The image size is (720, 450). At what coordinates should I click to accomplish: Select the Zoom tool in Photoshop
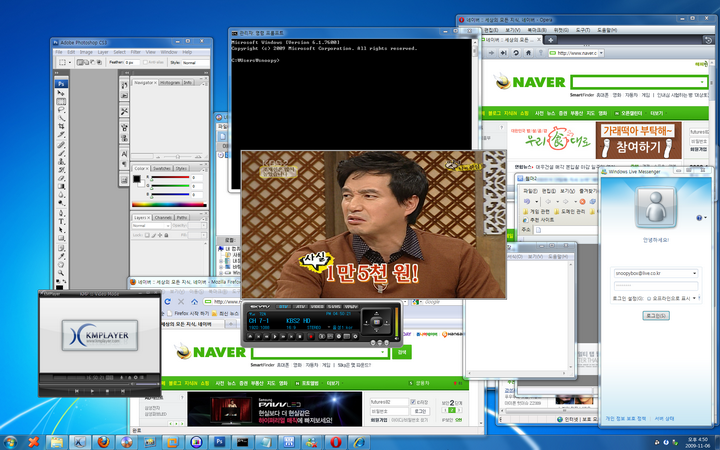pyautogui.click(x=61, y=272)
